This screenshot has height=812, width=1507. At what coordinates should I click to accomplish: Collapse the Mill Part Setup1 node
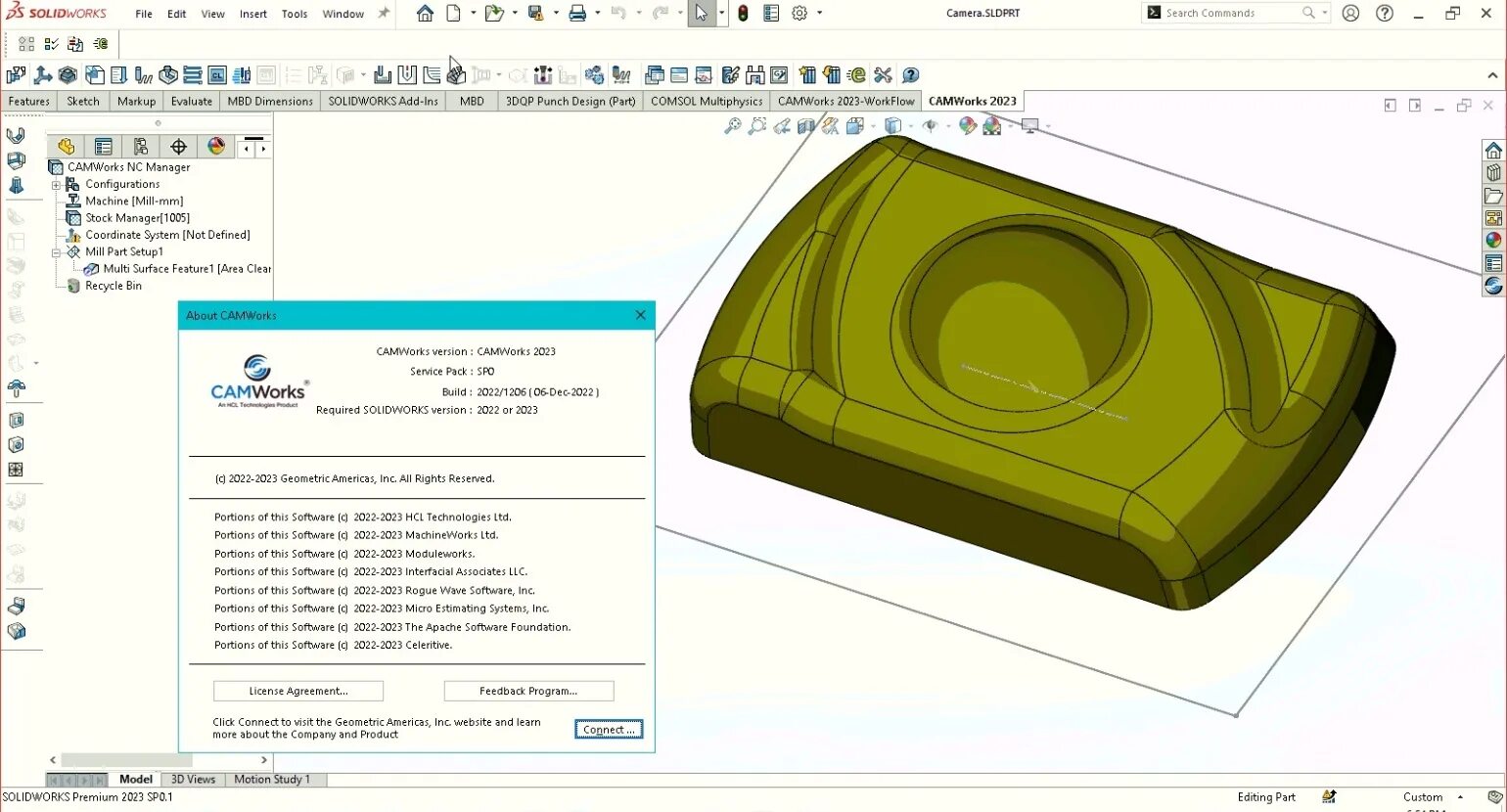[x=56, y=252]
